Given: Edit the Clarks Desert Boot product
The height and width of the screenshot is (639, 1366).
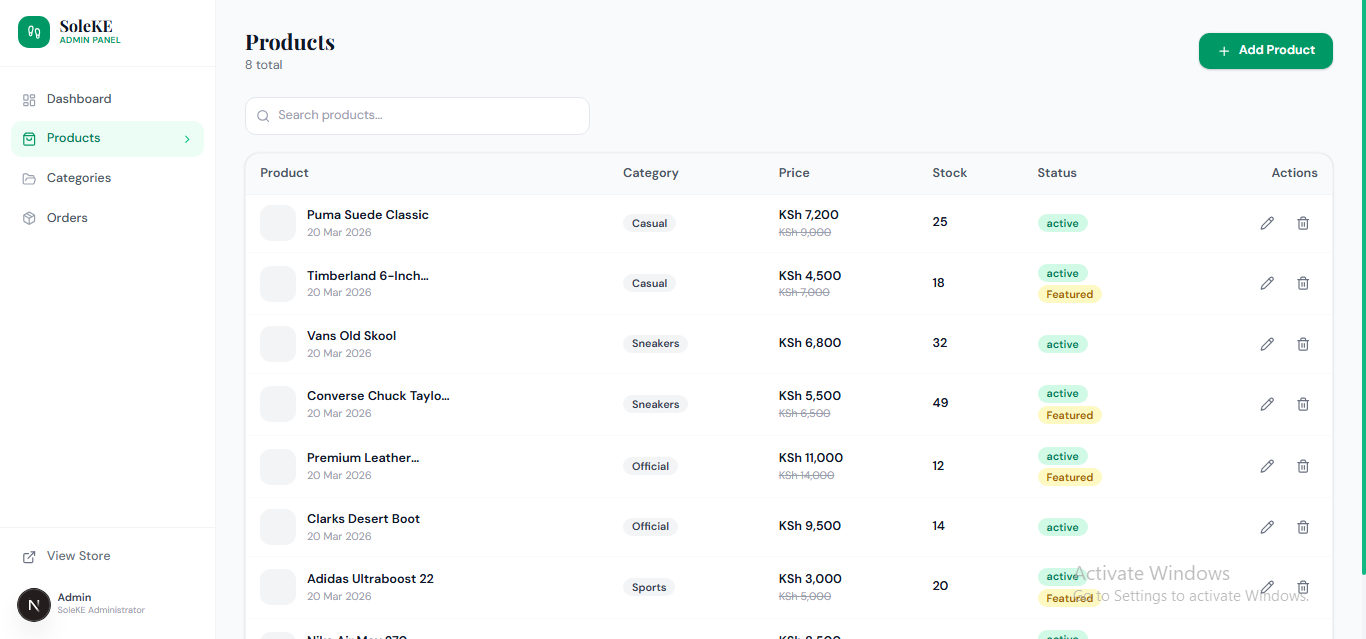Looking at the screenshot, I should click(1267, 527).
